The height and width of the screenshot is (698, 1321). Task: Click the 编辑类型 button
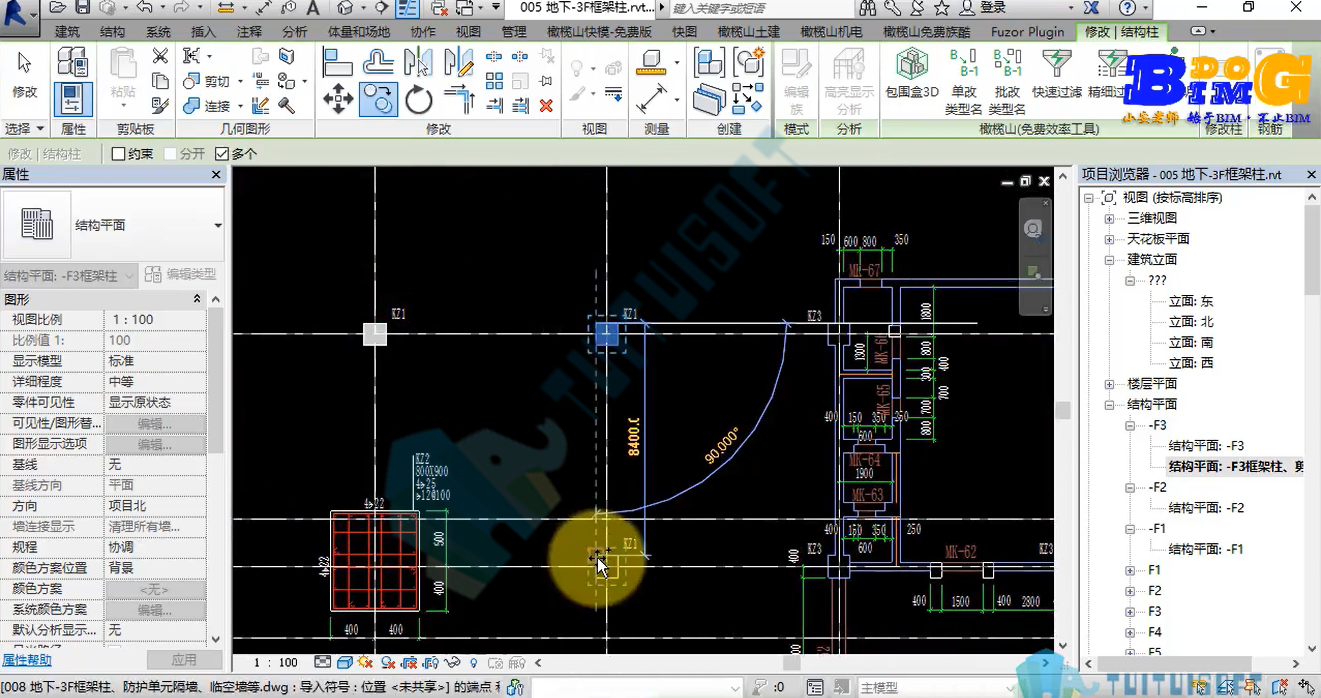pyautogui.click(x=180, y=275)
